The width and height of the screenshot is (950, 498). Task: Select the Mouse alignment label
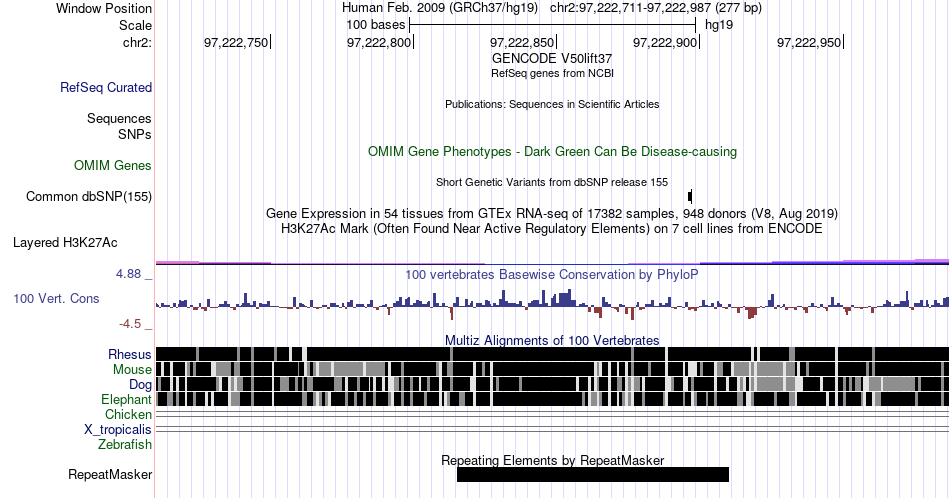click(132, 369)
